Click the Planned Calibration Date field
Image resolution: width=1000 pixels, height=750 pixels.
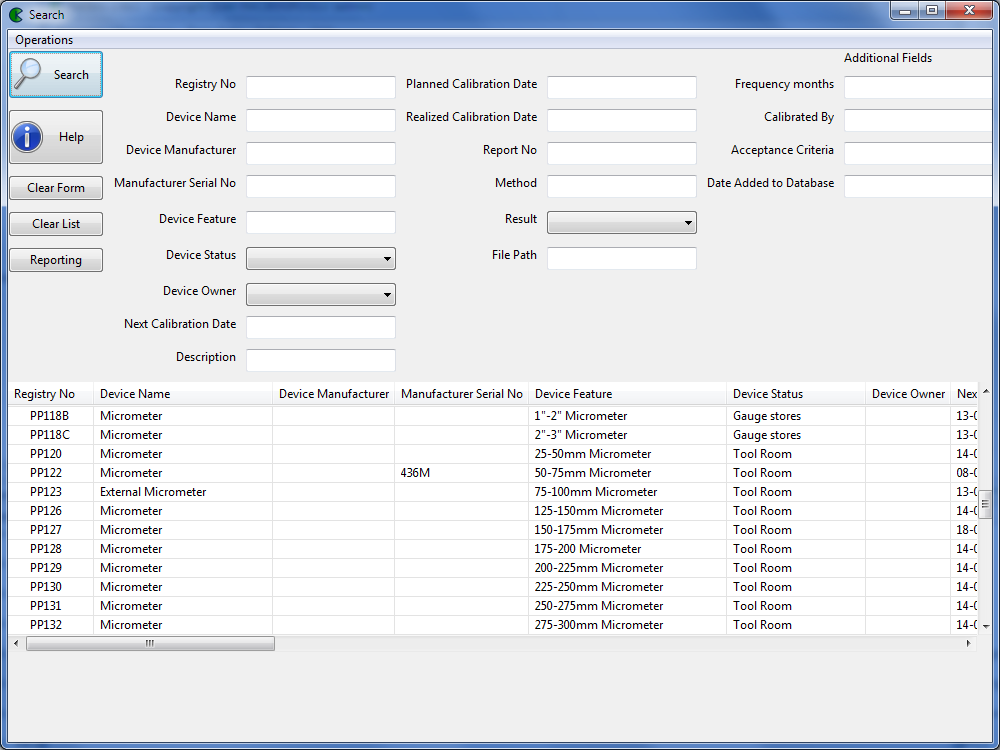pyautogui.click(x=621, y=87)
